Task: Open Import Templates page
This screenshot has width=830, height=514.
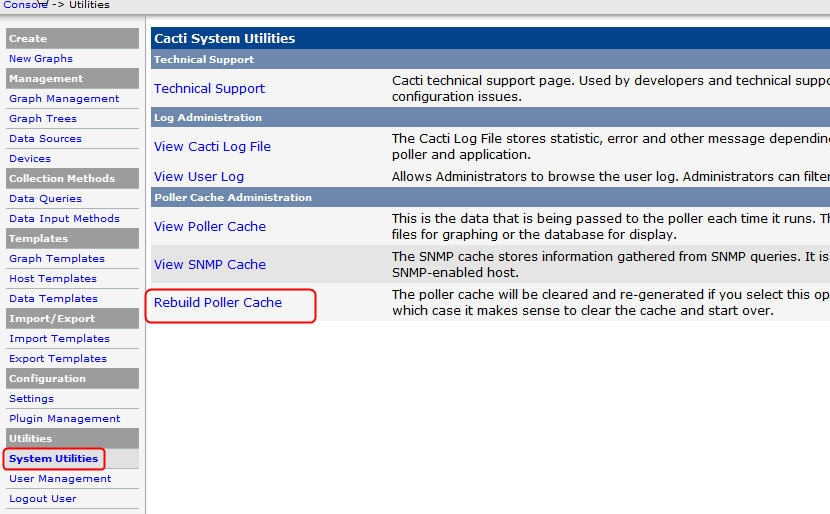Action: click(59, 339)
